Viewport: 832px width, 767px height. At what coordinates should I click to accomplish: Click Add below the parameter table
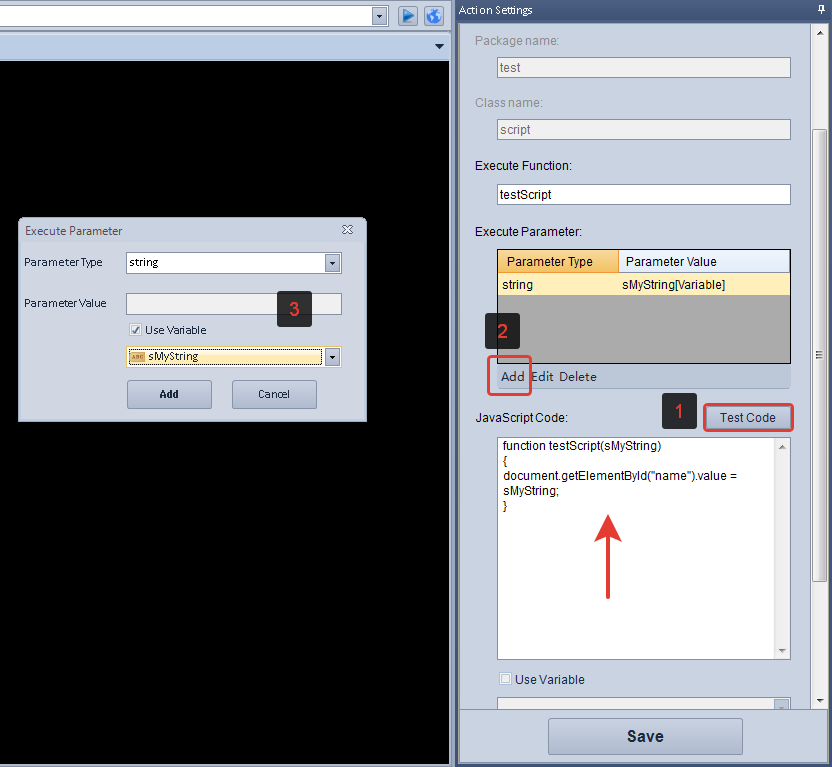point(512,377)
